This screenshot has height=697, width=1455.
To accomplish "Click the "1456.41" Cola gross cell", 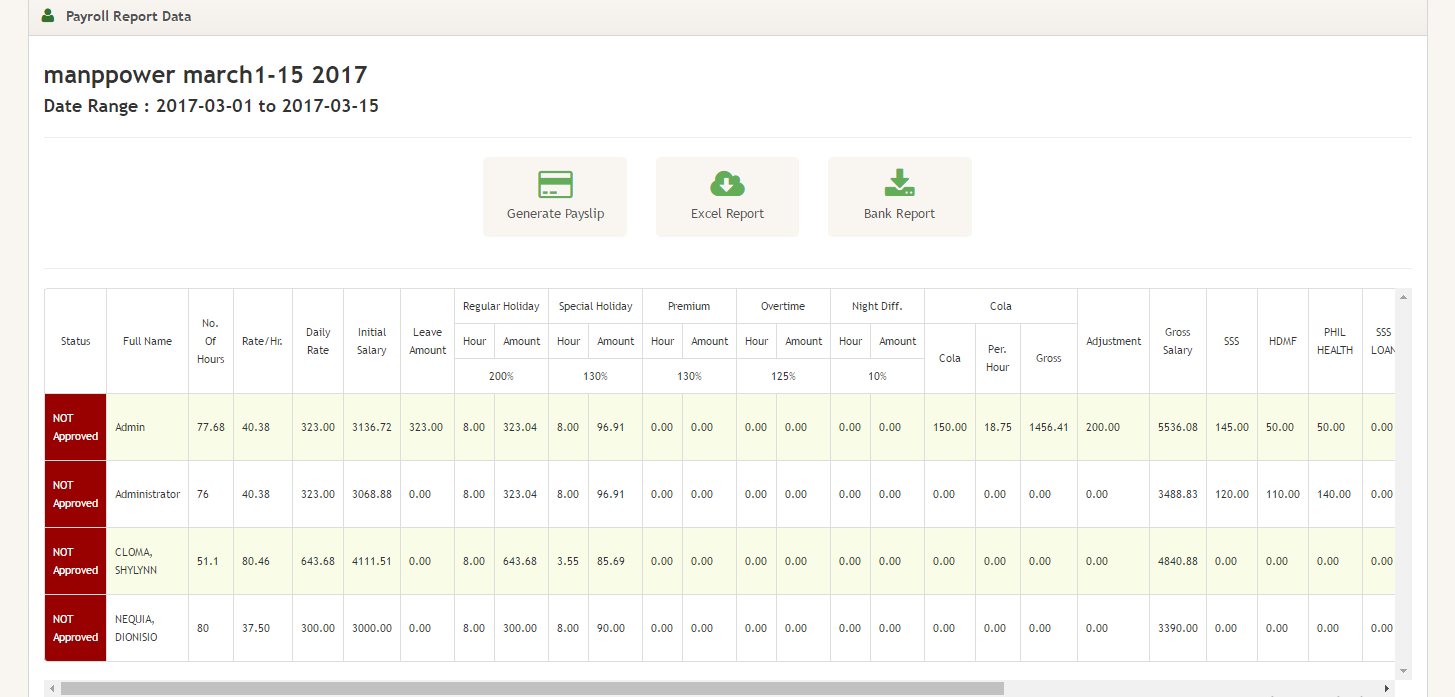I will pyautogui.click(x=1049, y=427).
